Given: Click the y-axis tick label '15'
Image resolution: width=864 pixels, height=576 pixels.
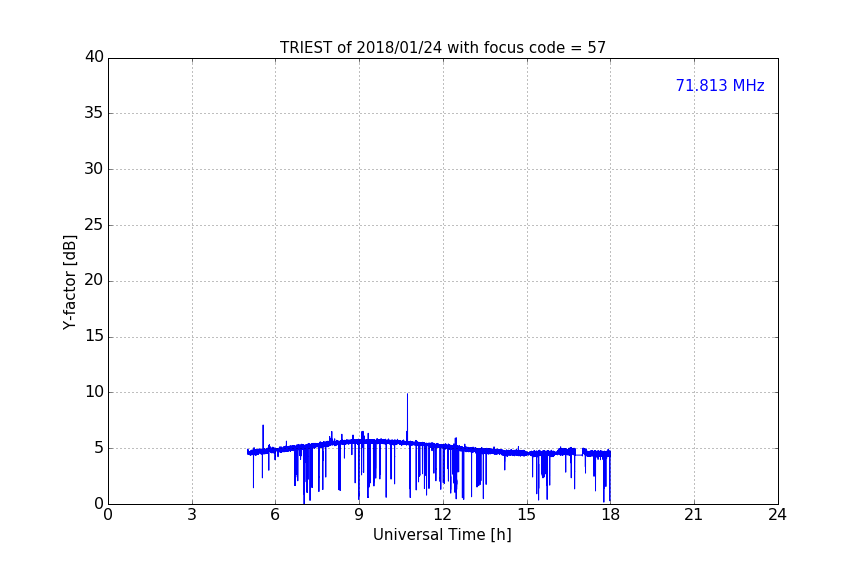Looking at the screenshot, I should pyautogui.click(x=94, y=336).
